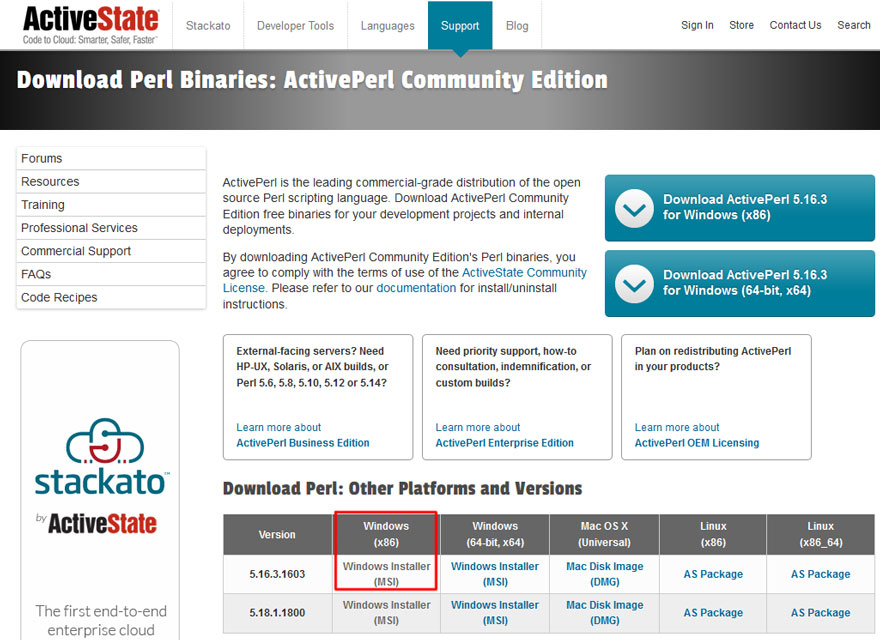Click the Windows (64-bit, x64) column header

[x=494, y=534]
